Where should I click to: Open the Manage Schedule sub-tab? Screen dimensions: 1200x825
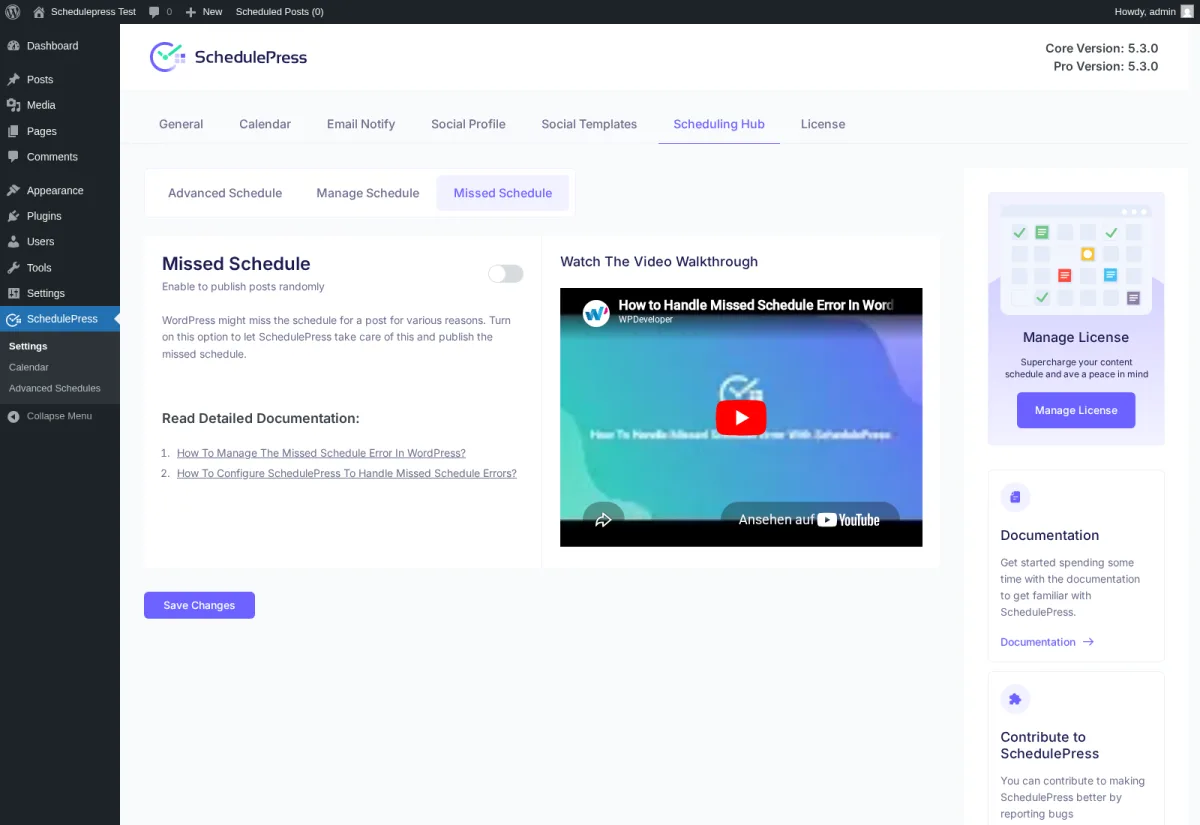coord(368,193)
